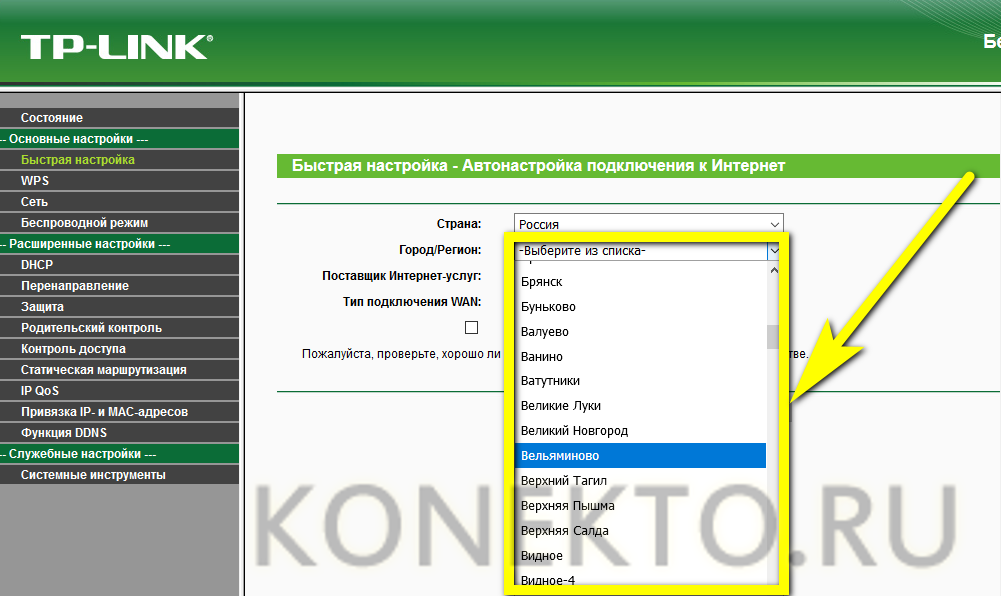The height and width of the screenshot is (596, 1001).
Task: Select Ванино in the dropdown list
Action: coord(640,356)
